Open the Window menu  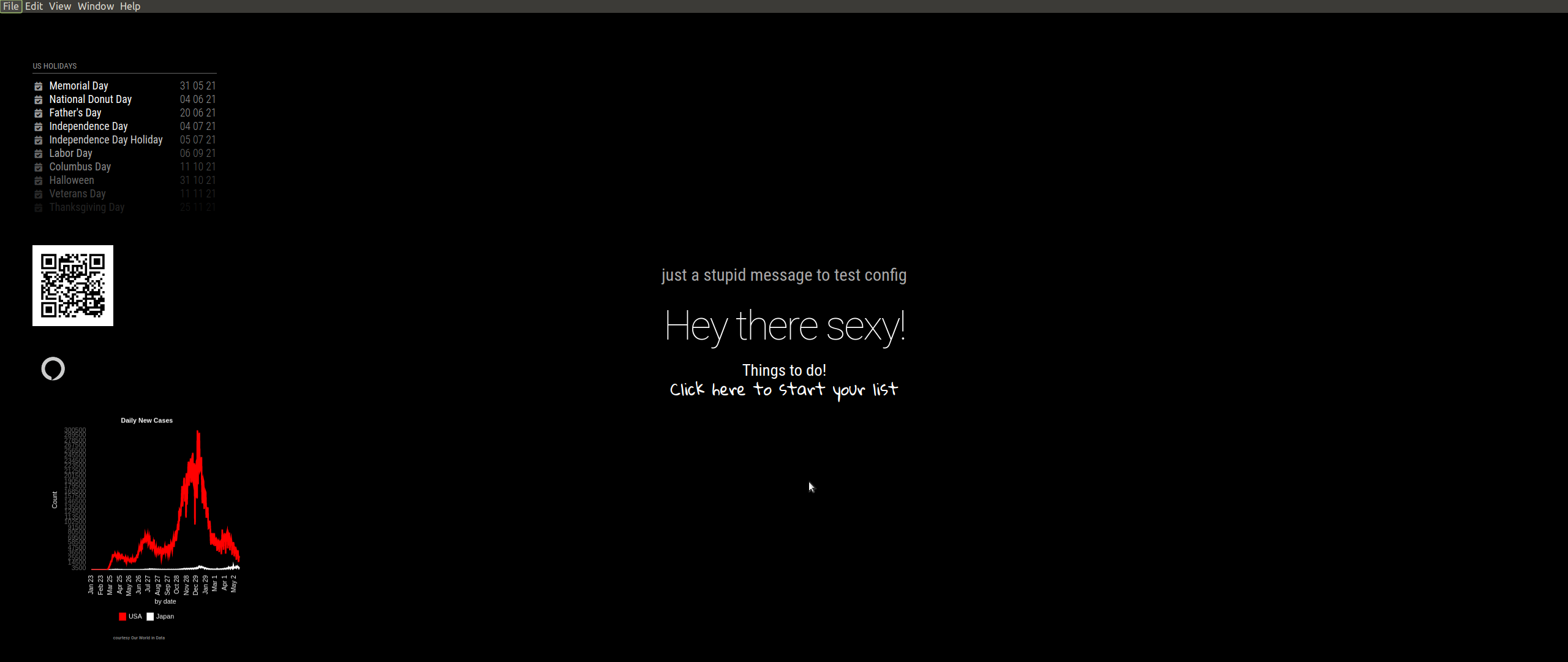[x=96, y=6]
